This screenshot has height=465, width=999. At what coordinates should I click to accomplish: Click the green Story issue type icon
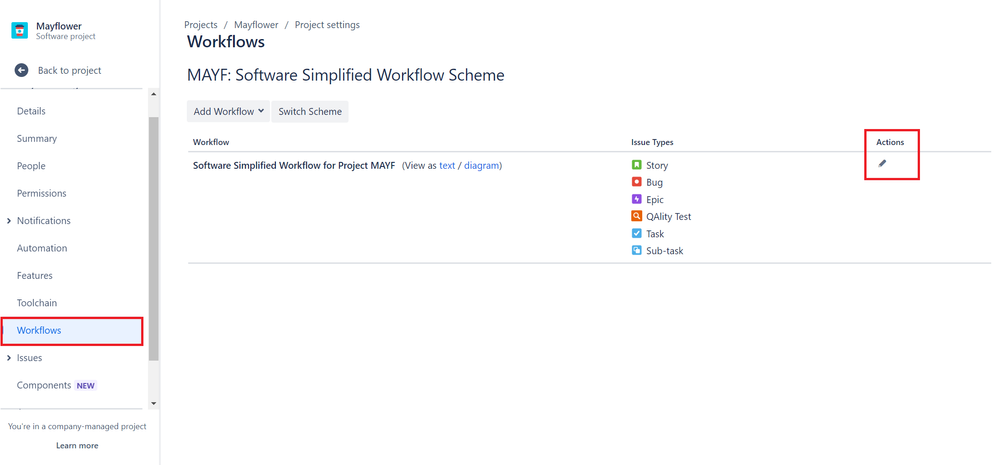[x=636, y=165]
